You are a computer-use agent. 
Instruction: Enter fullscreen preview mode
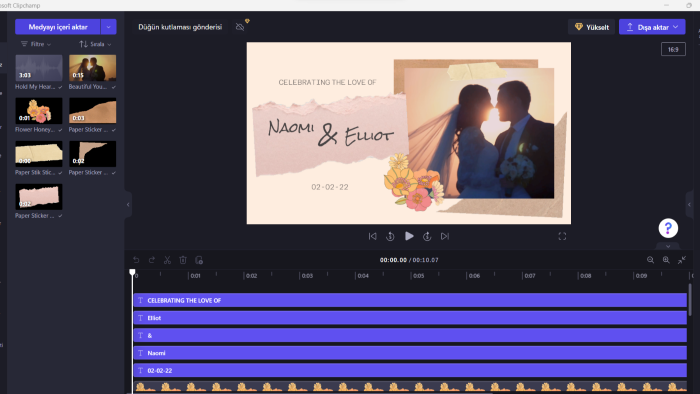(x=562, y=236)
